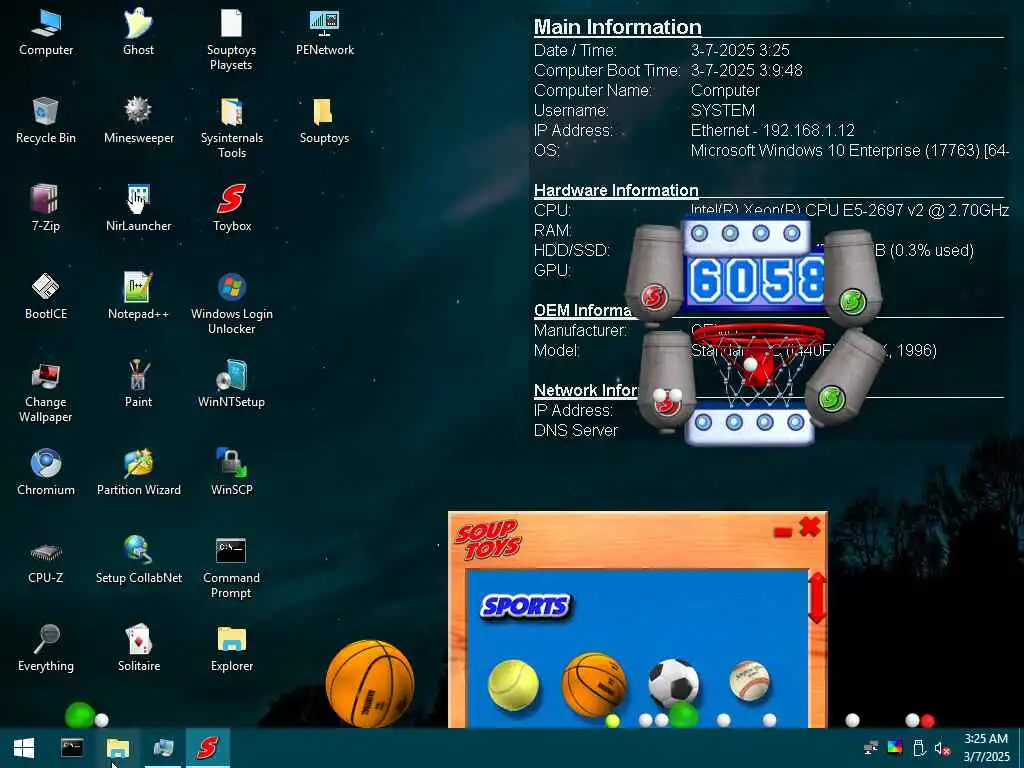This screenshot has height=768, width=1024.
Task: Open the Sysinternals Tools folder
Action: point(231,127)
